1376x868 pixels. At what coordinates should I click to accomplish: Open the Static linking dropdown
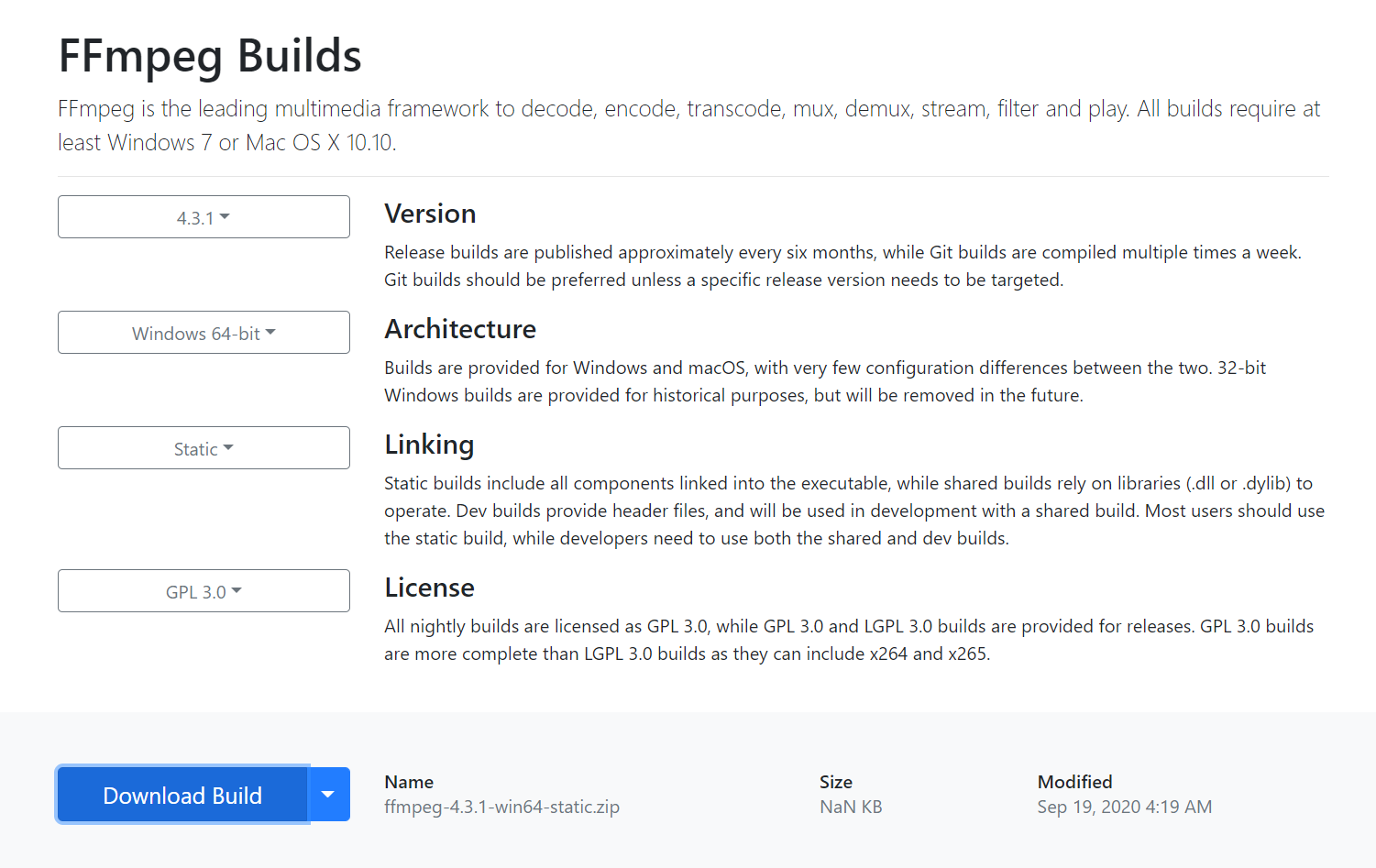tap(204, 448)
